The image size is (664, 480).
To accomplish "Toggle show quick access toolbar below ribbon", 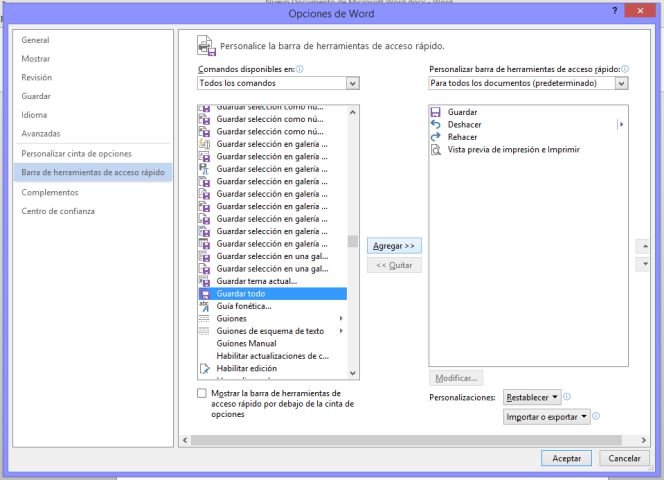I will [x=202, y=393].
